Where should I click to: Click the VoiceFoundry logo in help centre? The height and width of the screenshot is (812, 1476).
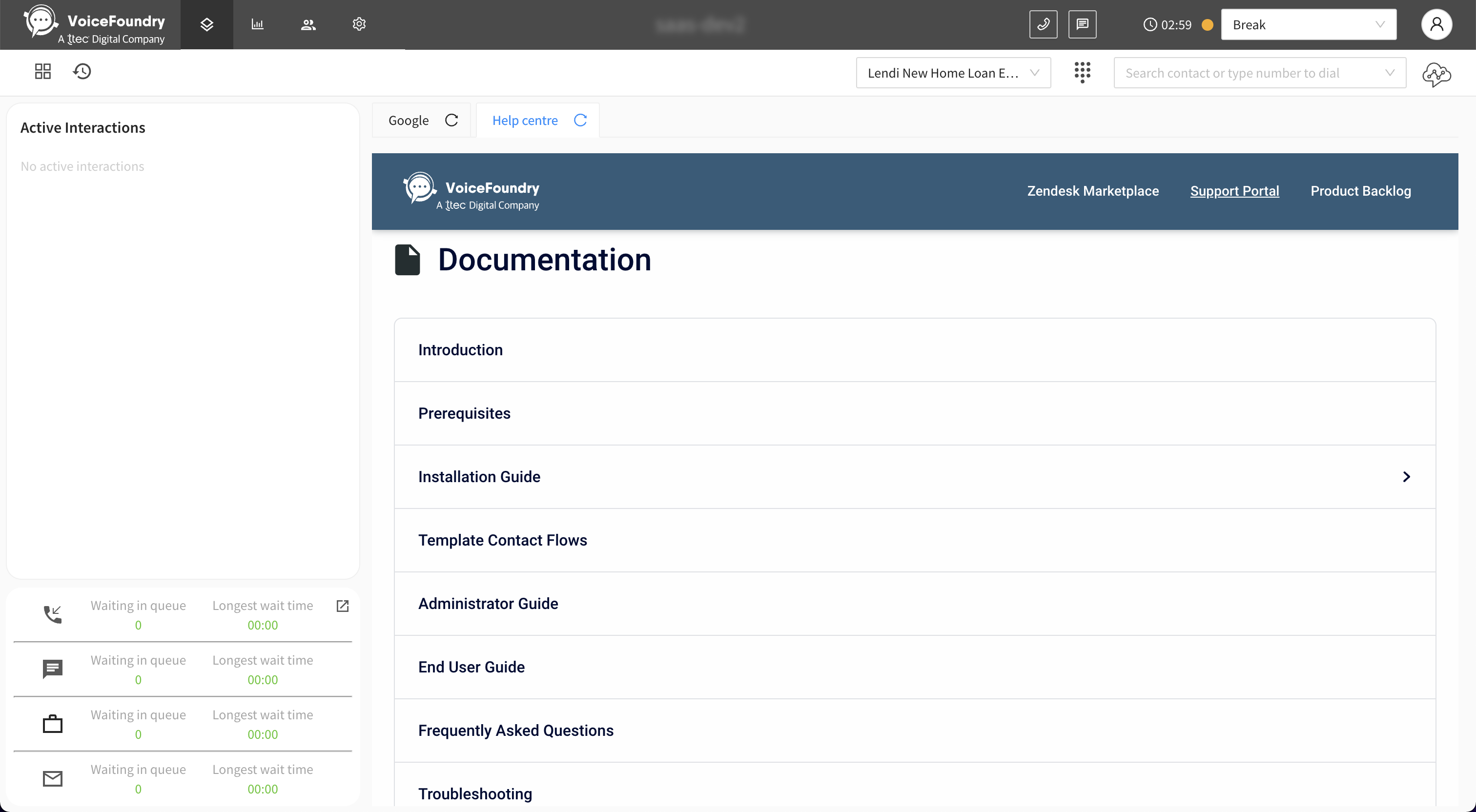pos(471,191)
